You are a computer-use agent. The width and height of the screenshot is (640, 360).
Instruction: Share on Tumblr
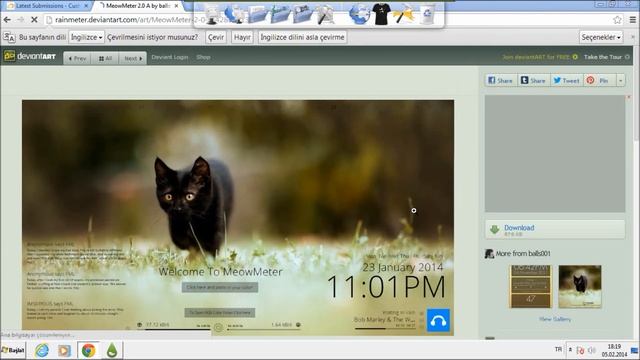pyautogui.click(x=533, y=80)
